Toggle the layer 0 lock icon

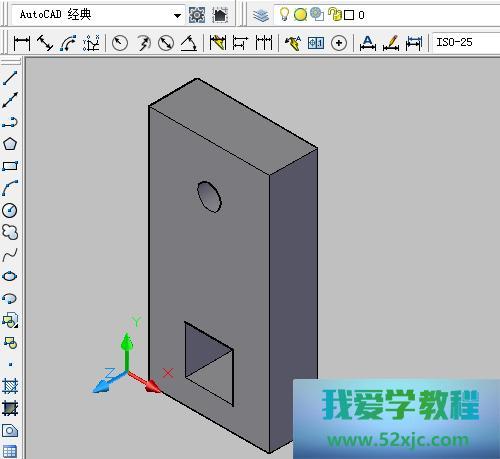[x=335, y=14]
